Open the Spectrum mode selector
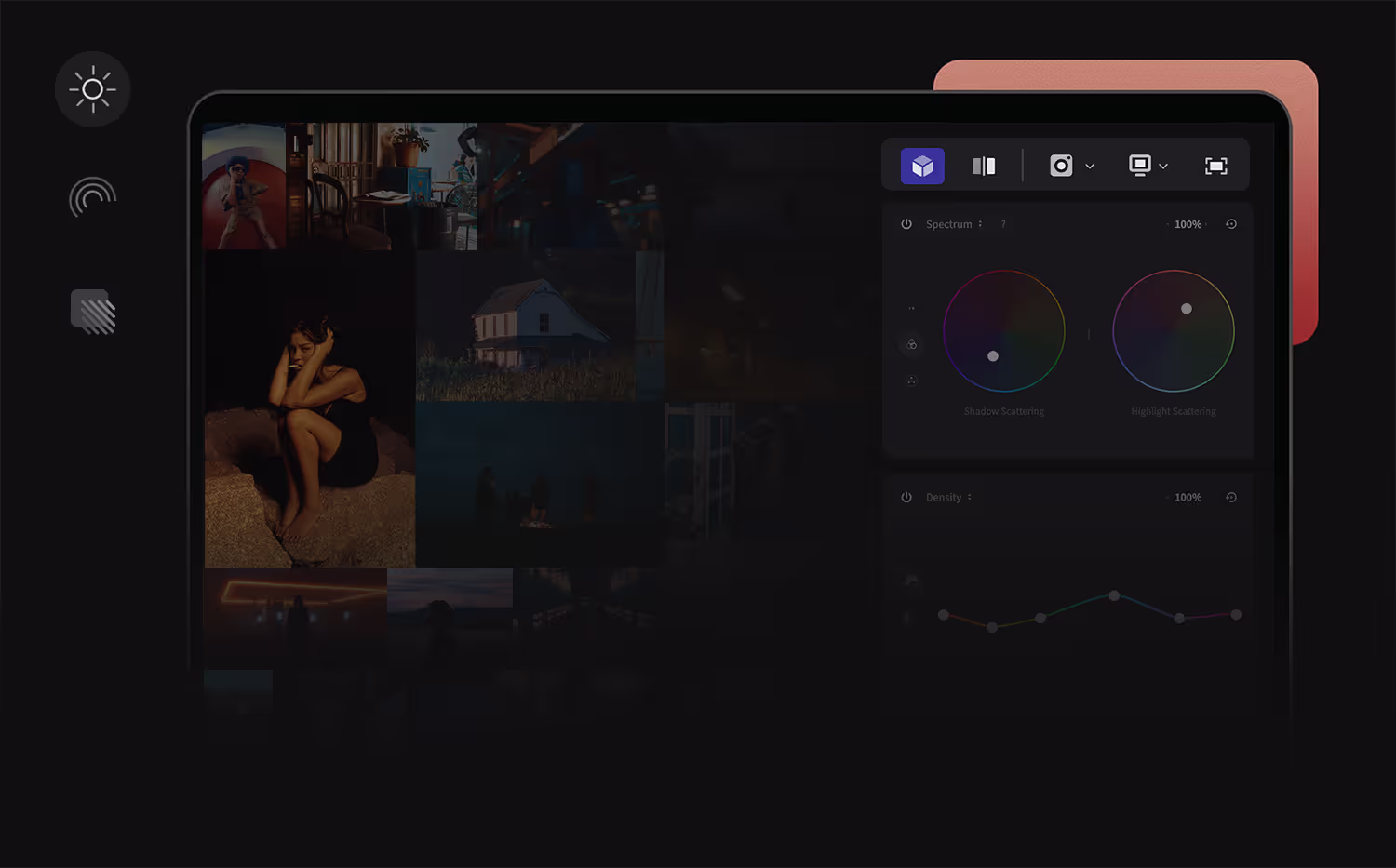Image resolution: width=1396 pixels, height=868 pixels. 954,224
